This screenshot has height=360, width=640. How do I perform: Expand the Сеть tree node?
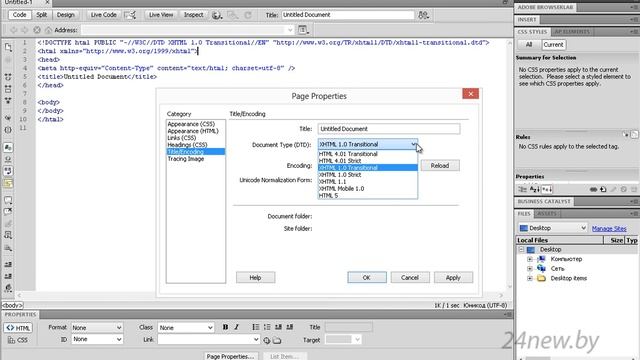(x=529, y=269)
